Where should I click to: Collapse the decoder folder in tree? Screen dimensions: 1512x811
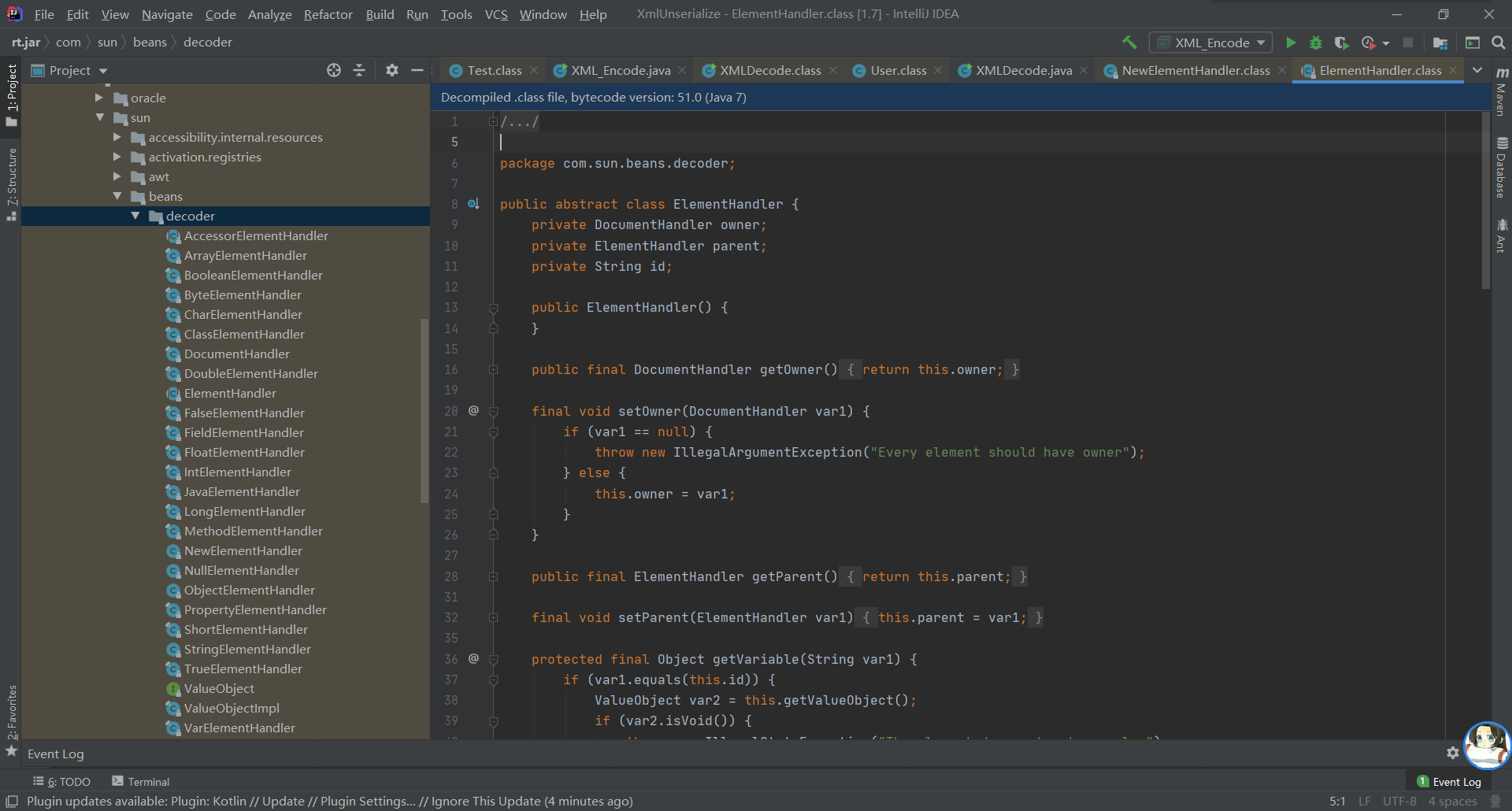coord(135,216)
